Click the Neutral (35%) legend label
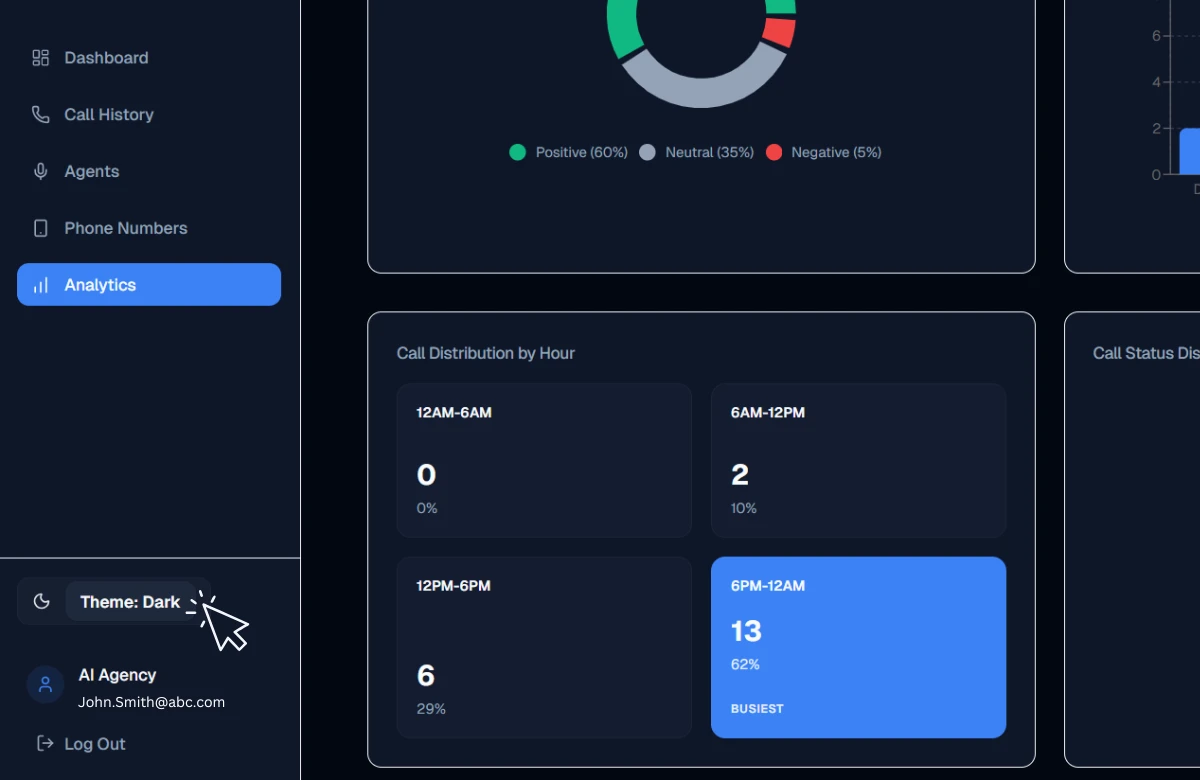This screenshot has width=1200, height=780. [x=709, y=152]
